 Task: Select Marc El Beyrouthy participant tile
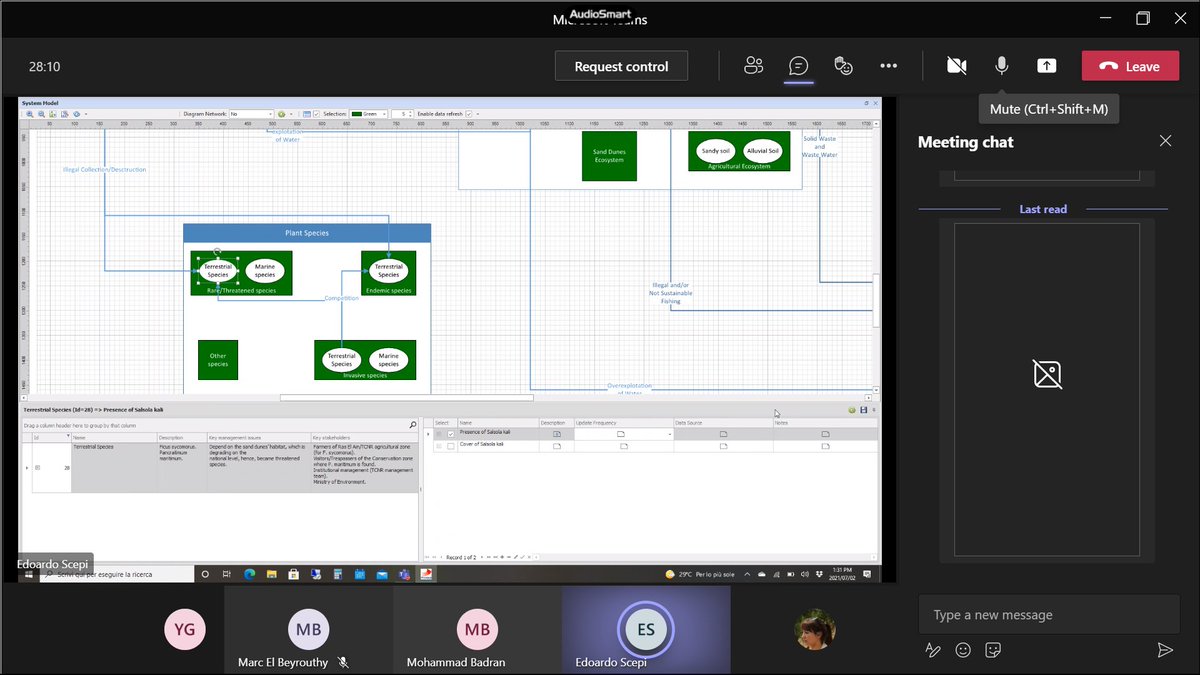[x=308, y=630]
